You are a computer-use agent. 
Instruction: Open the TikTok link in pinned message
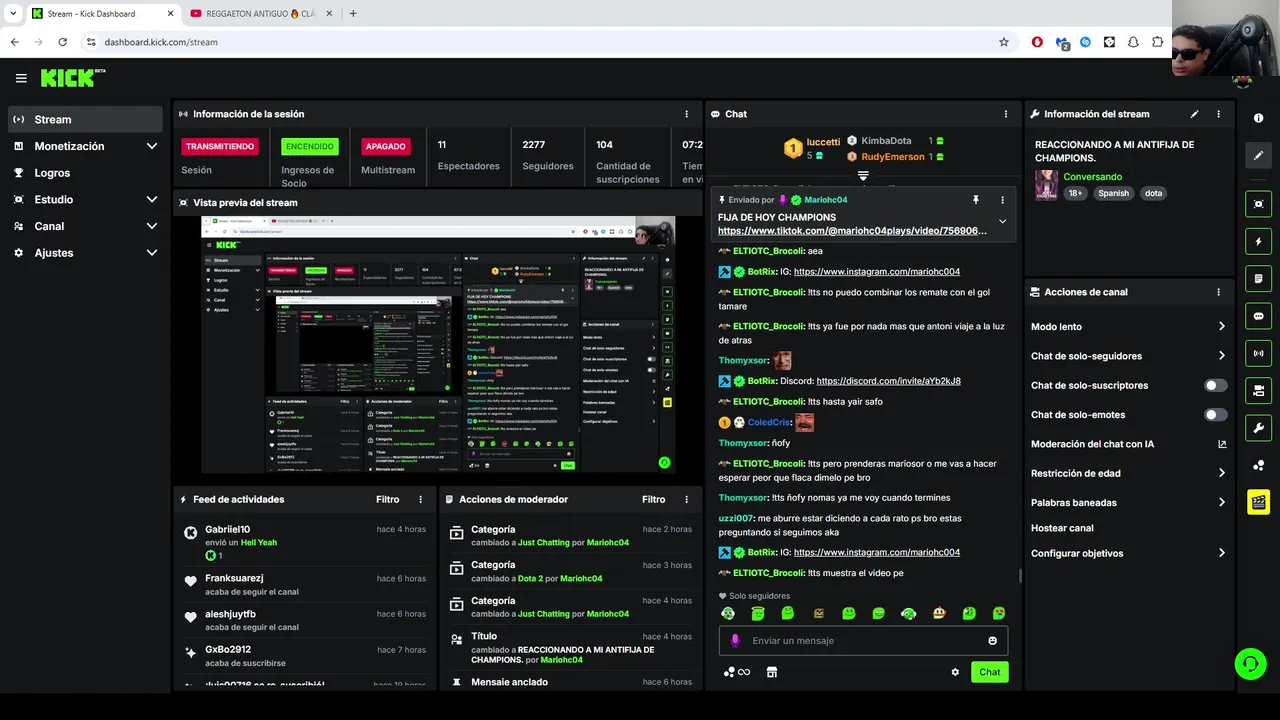(852, 231)
